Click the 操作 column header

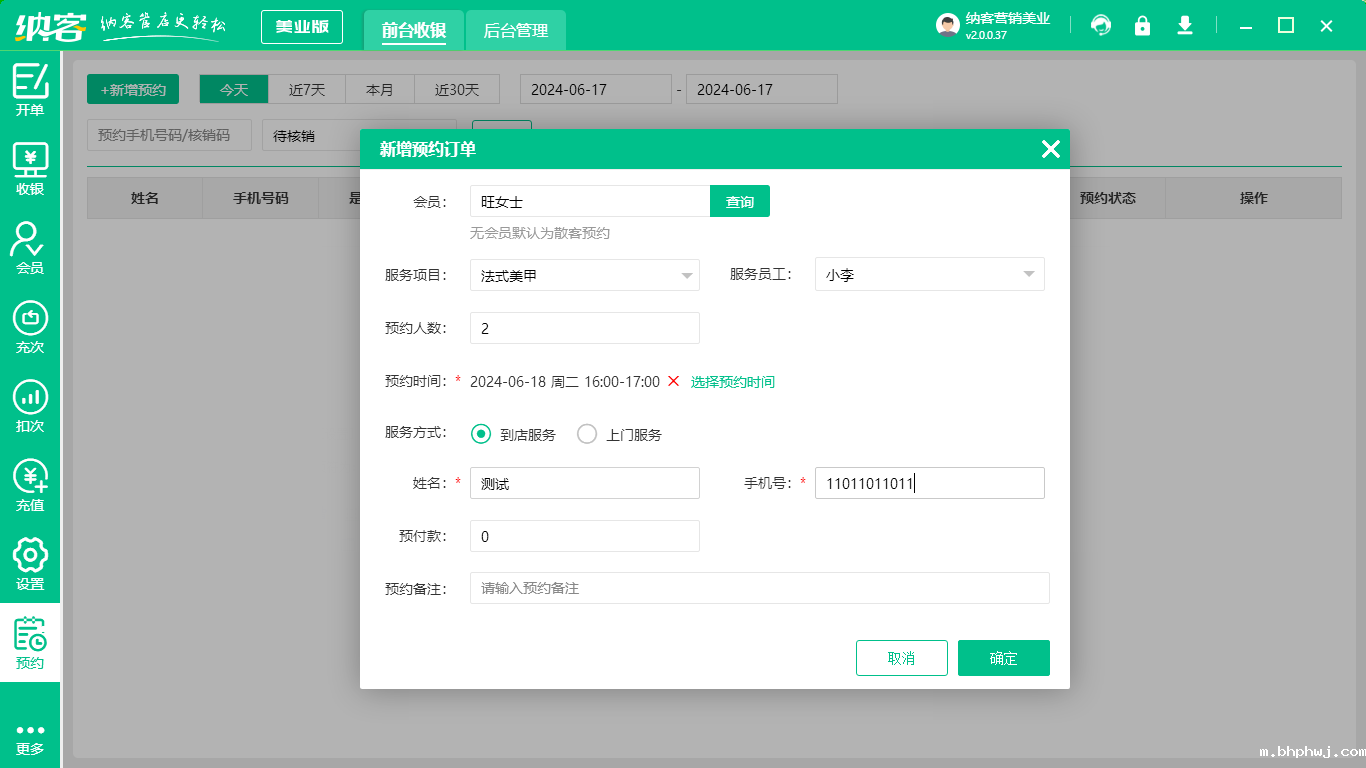click(x=1254, y=198)
